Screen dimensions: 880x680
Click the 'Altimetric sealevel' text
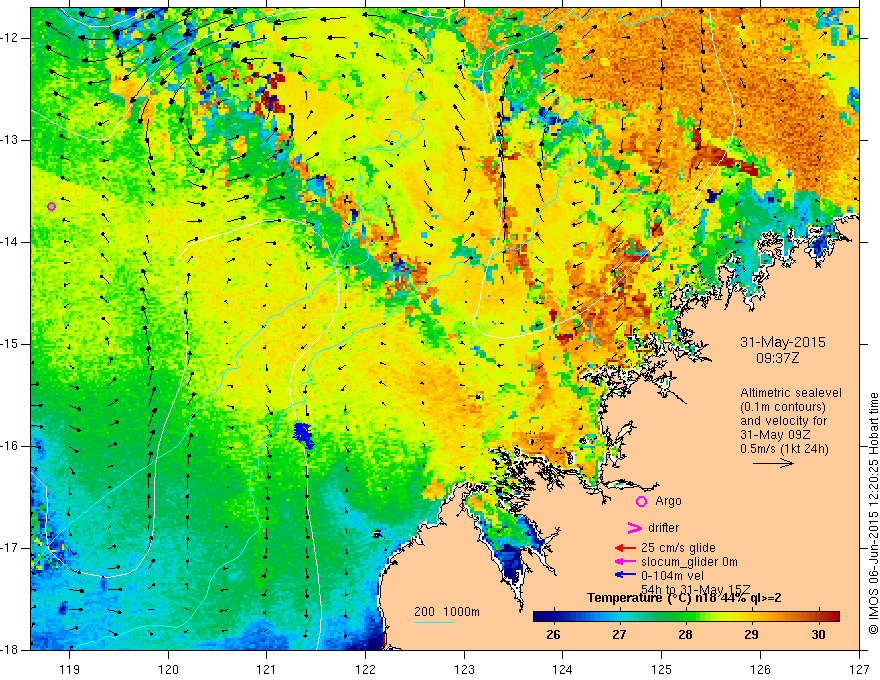791,393
